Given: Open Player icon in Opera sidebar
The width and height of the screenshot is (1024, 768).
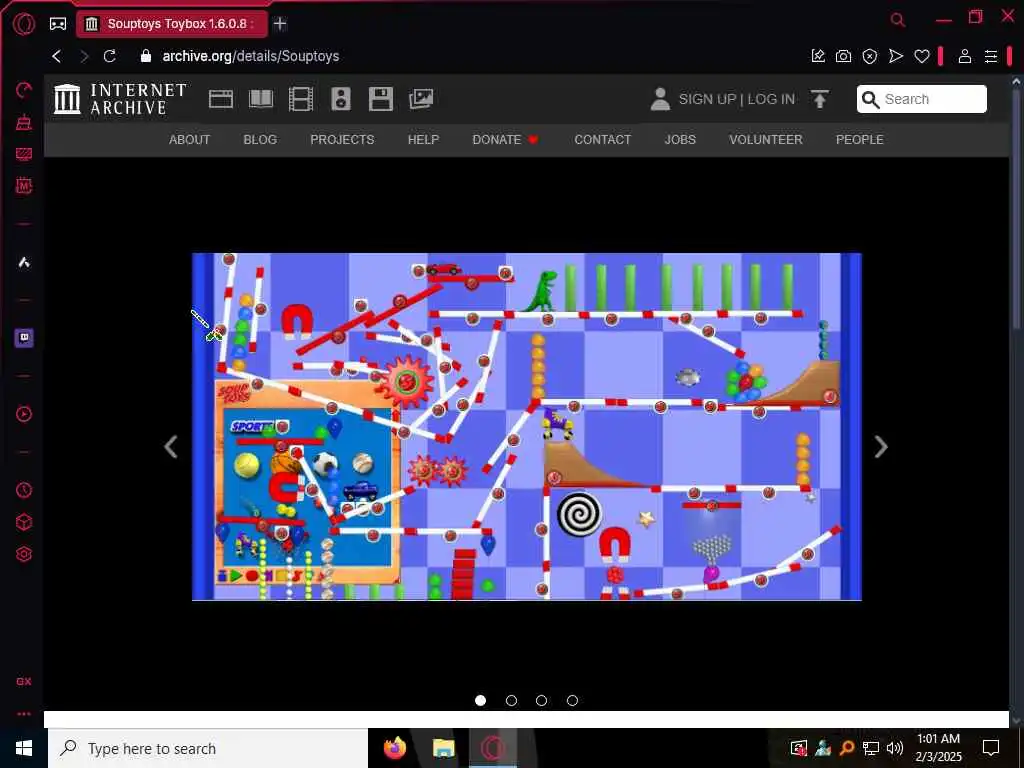Looking at the screenshot, I should pyautogui.click(x=24, y=414).
